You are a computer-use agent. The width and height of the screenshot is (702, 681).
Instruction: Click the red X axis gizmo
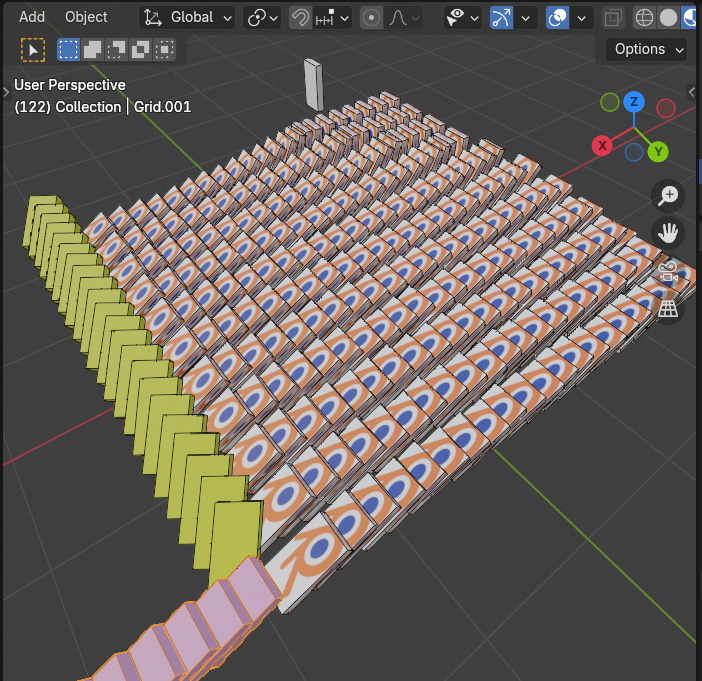(602, 146)
